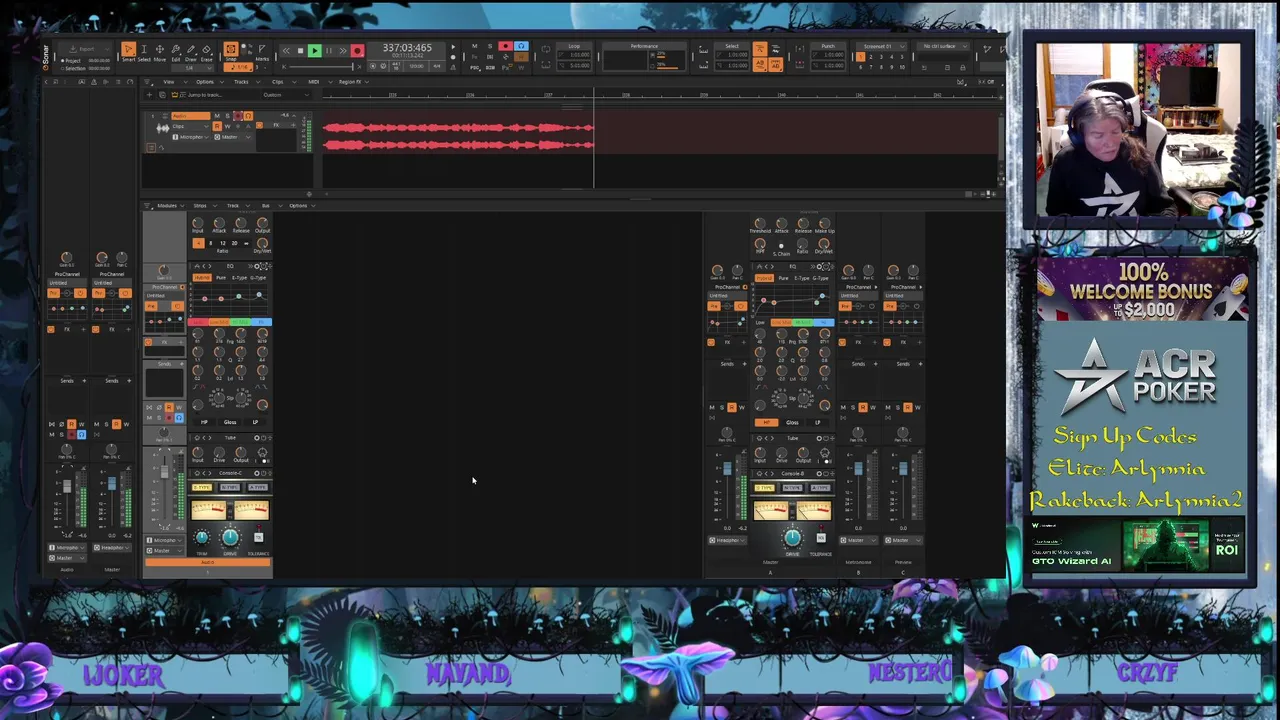The width and height of the screenshot is (1280, 720).
Task: Start recording with the transport Record button
Action: [x=357, y=51]
